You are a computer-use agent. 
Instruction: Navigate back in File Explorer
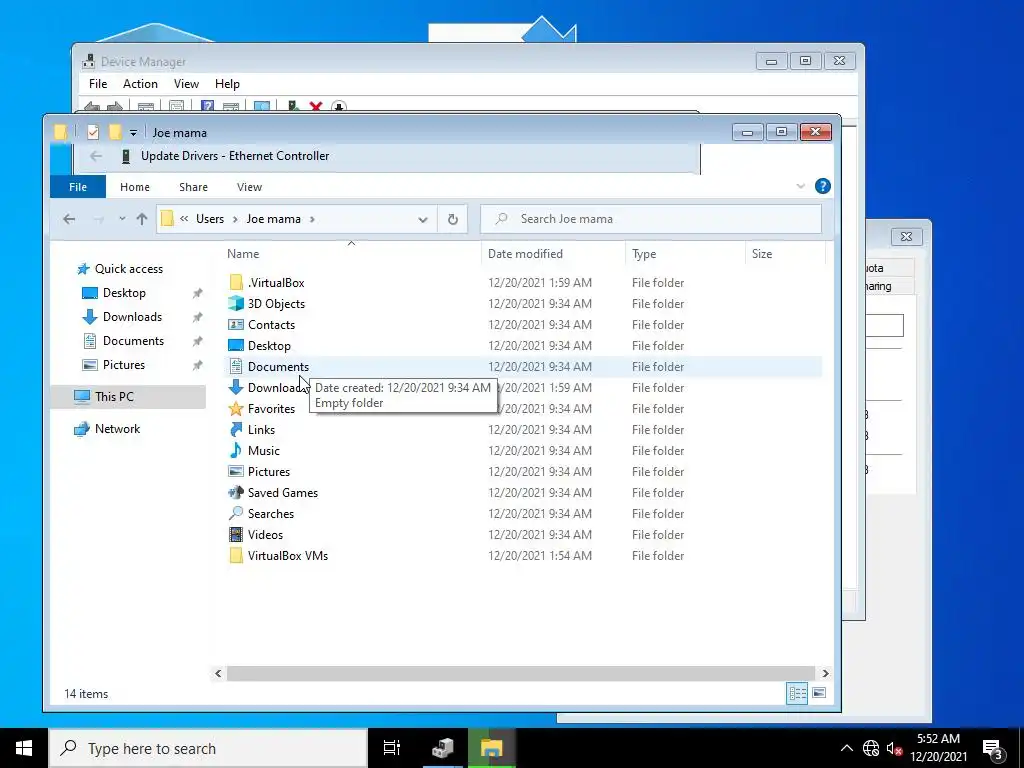[x=69, y=219]
